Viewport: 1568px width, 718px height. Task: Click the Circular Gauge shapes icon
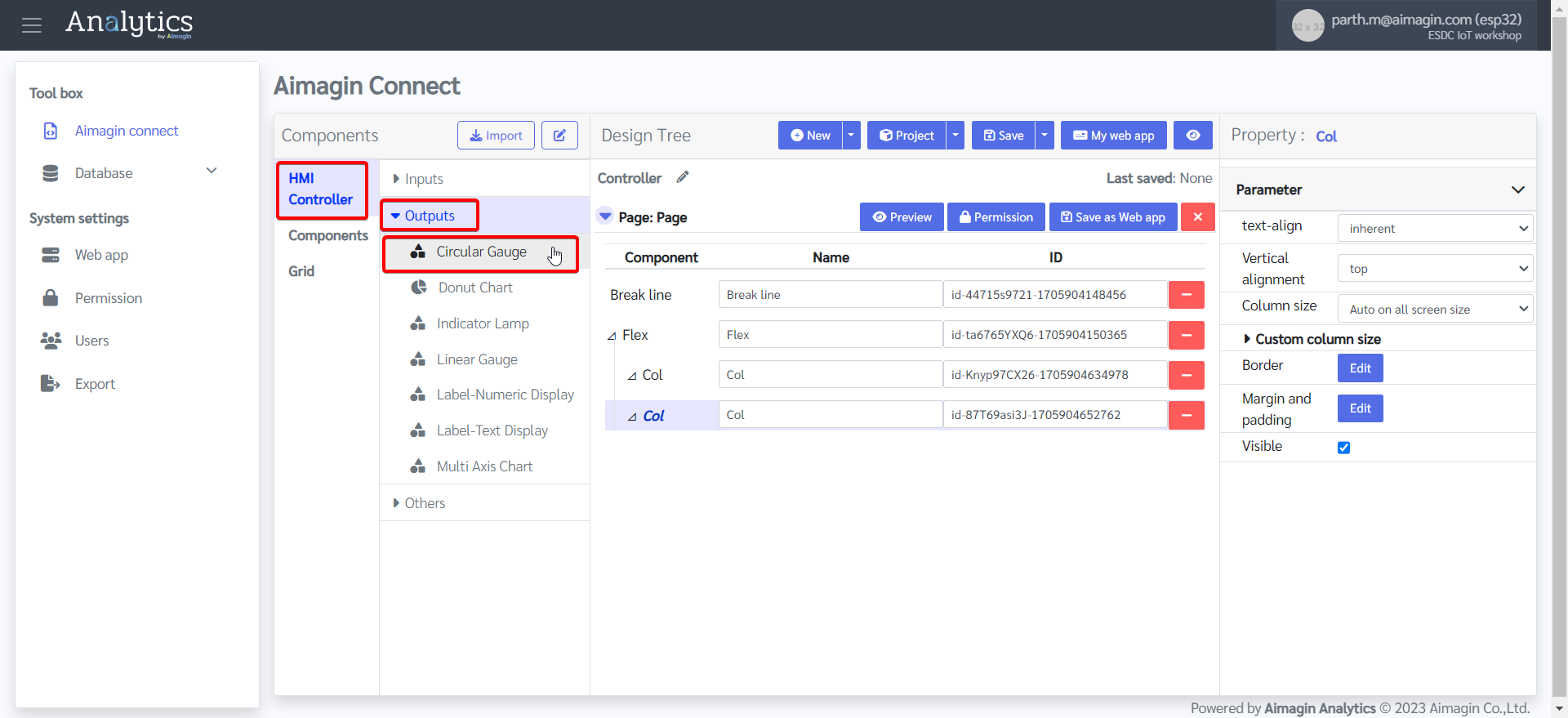click(x=418, y=252)
